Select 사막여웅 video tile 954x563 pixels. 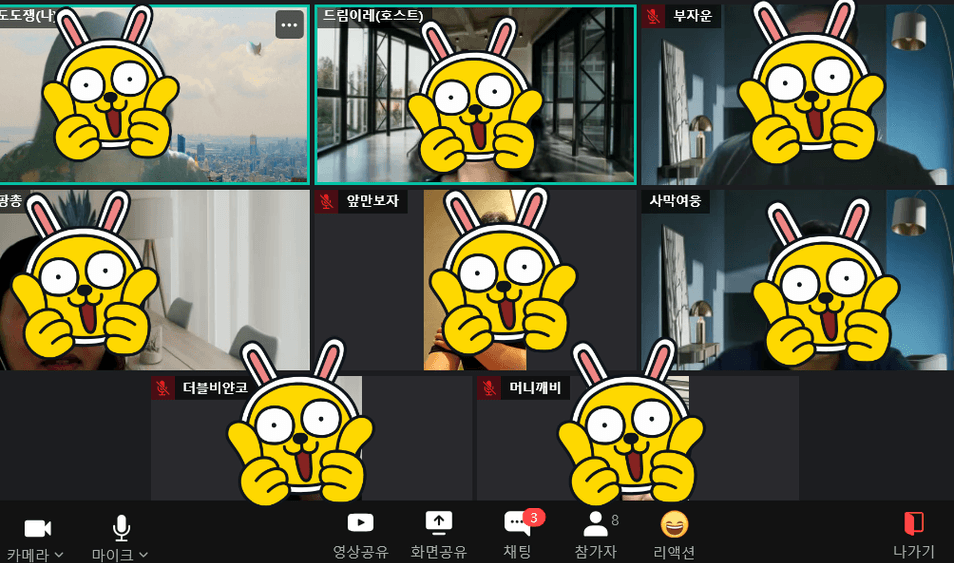pyautogui.click(x=797, y=280)
